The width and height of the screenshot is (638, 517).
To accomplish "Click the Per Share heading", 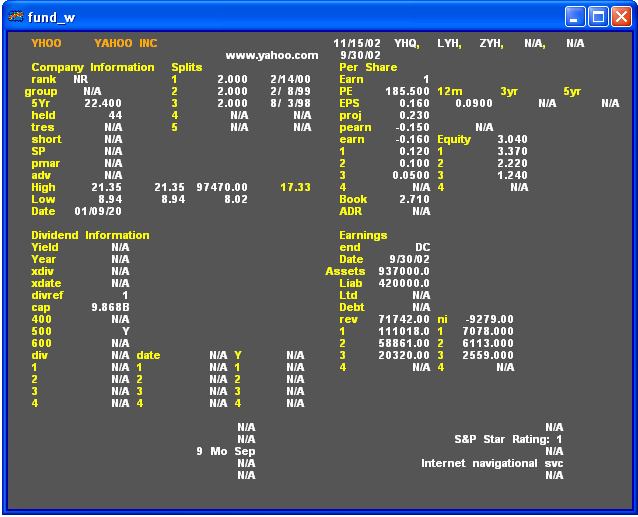I will pos(368,67).
